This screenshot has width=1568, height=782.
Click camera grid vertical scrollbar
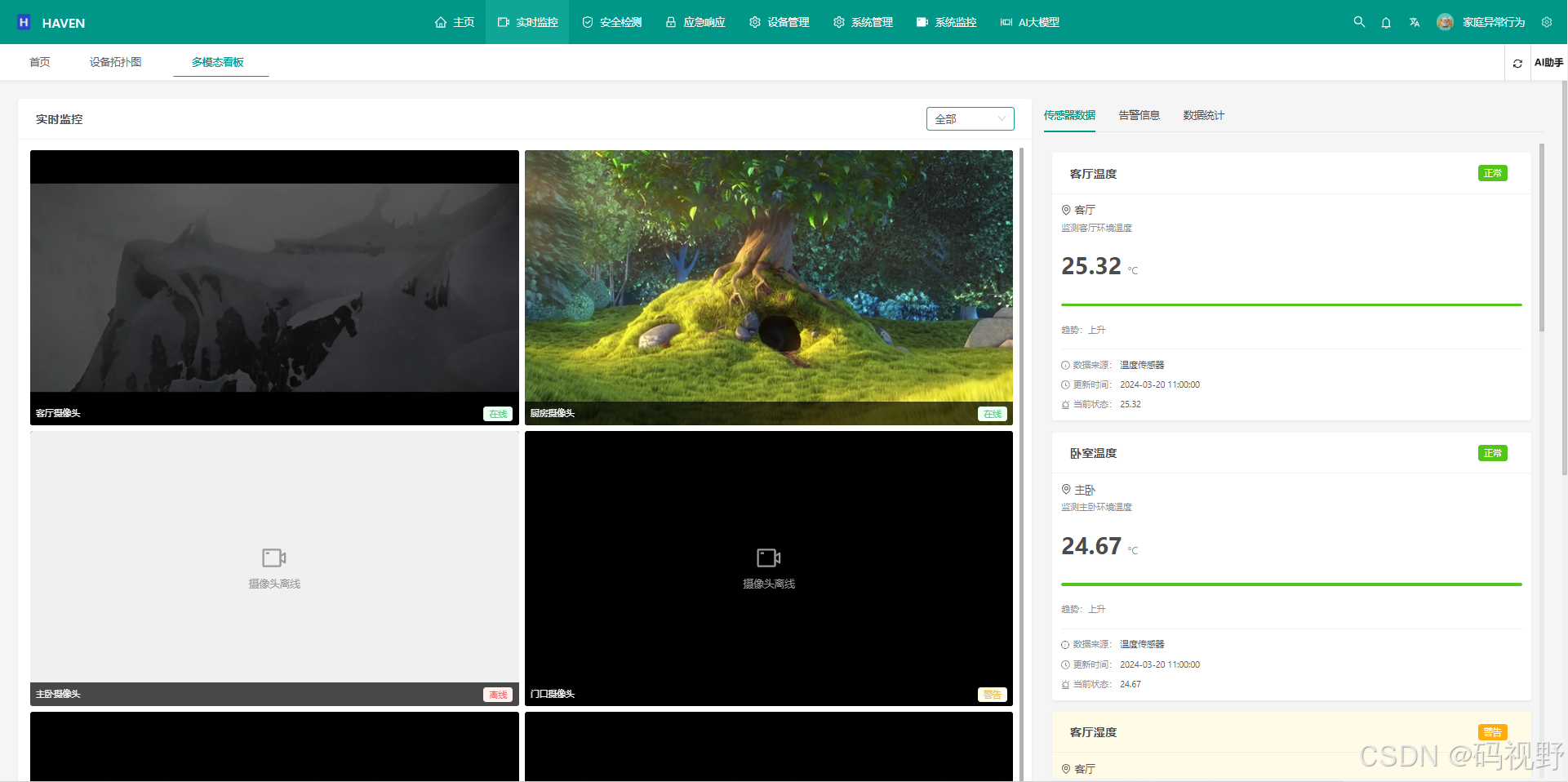tap(1021, 464)
